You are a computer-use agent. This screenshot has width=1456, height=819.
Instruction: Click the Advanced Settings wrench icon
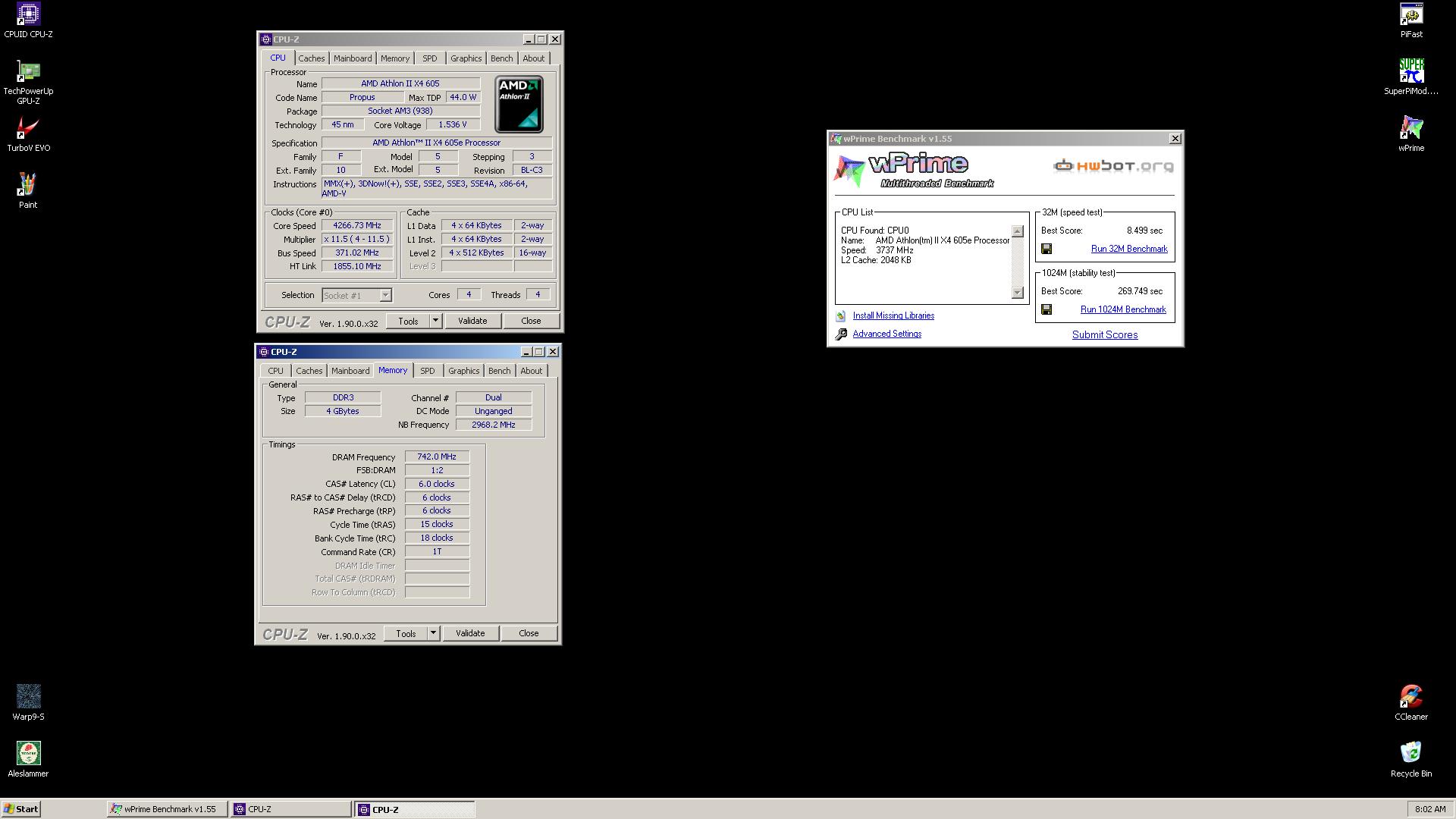click(841, 334)
